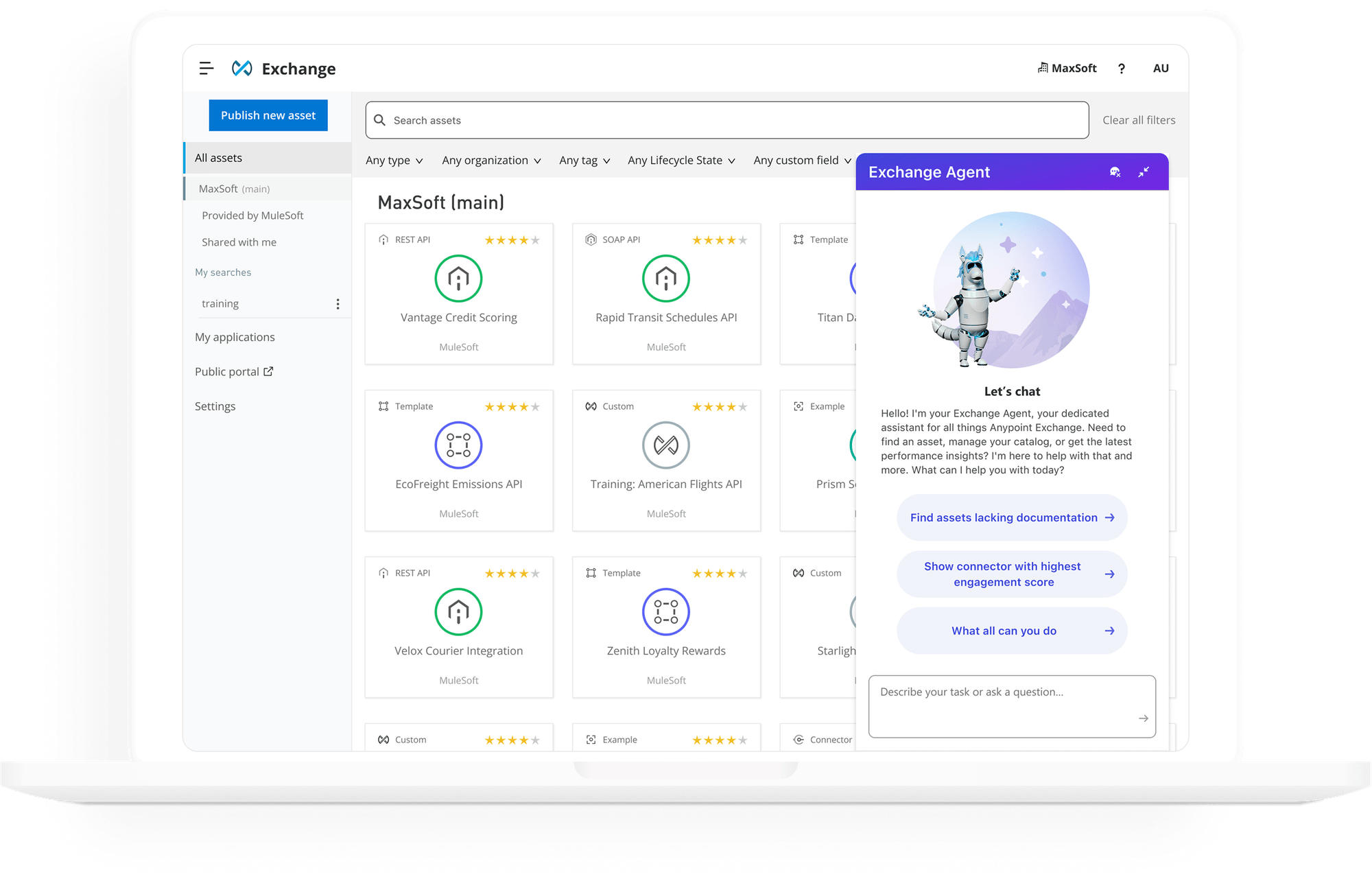Collapse the Exchange Agent panel

pos(1144,172)
